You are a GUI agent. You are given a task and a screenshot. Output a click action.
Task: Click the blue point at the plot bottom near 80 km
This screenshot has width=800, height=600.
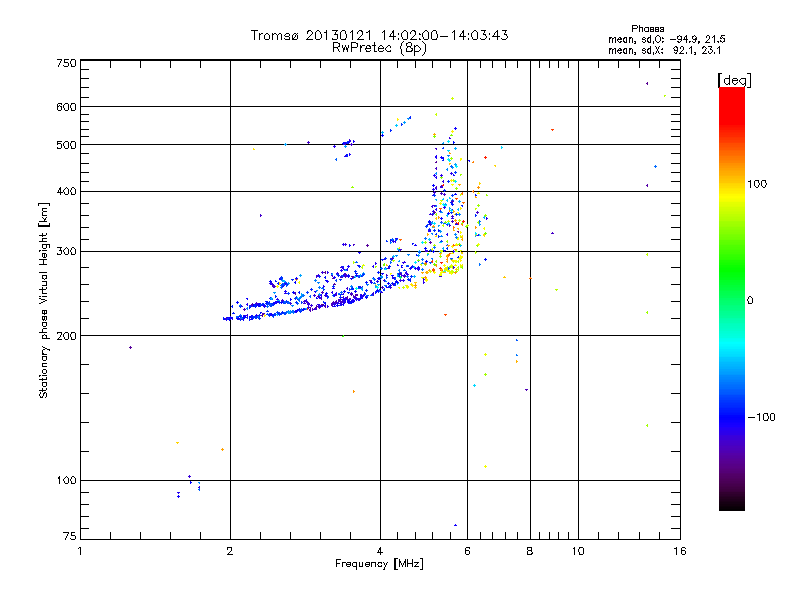pyautogui.click(x=455, y=525)
